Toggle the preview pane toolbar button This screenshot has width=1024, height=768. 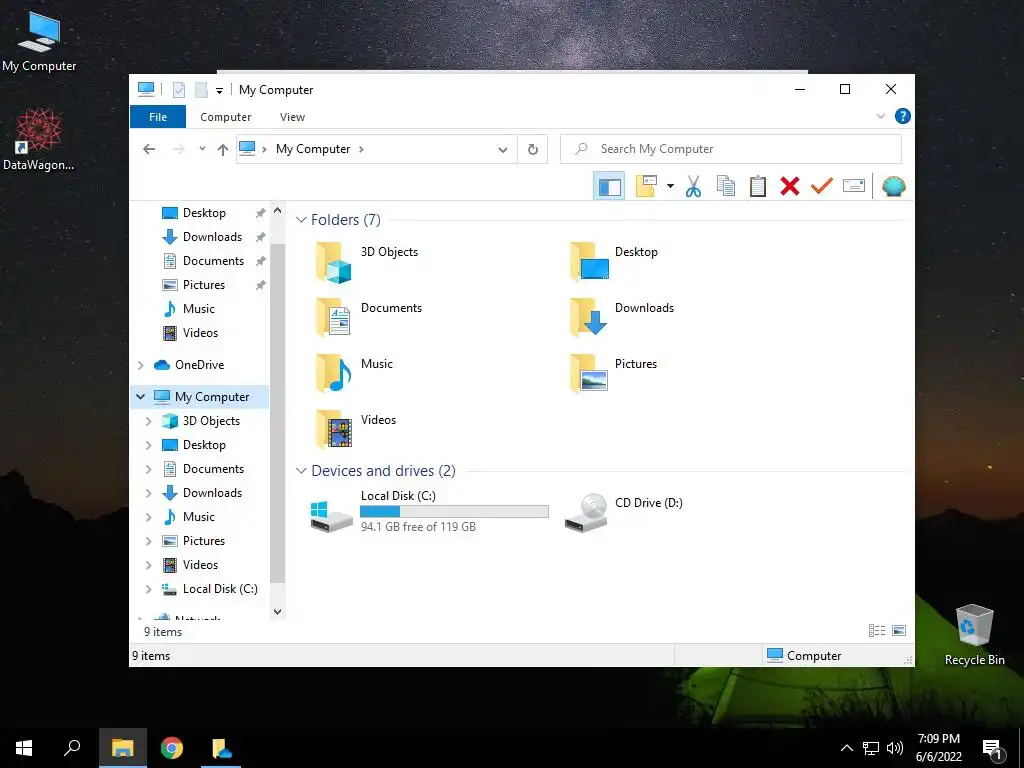point(609,187)
